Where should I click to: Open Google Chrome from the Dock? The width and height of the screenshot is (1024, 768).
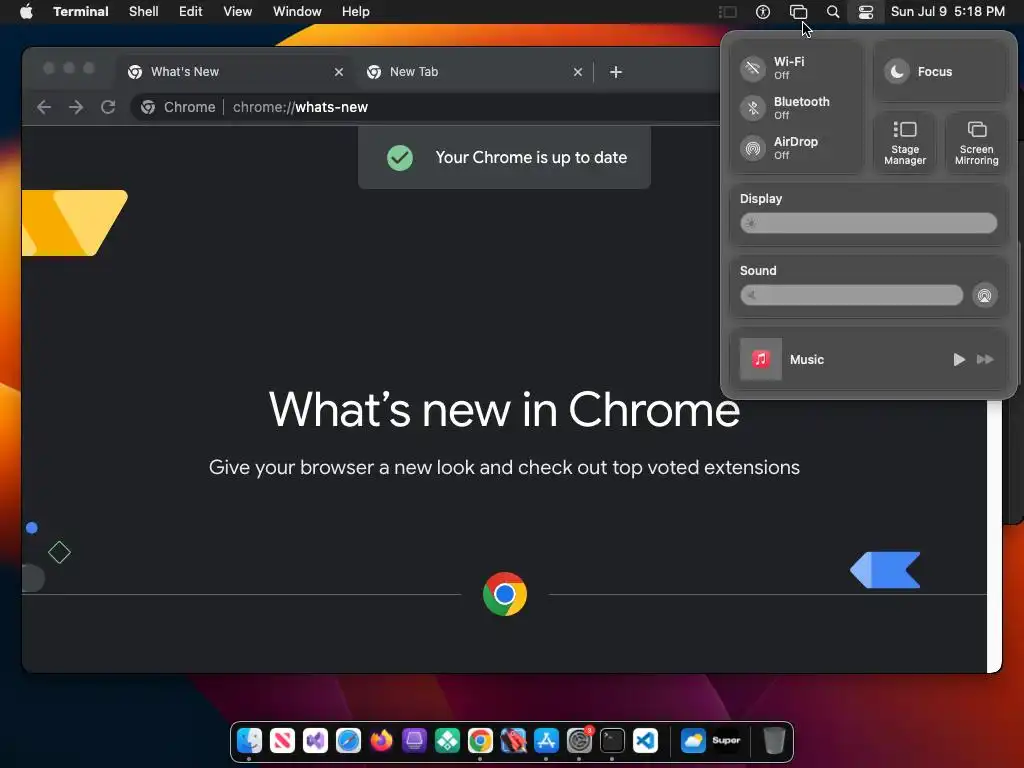coord(480,741)
